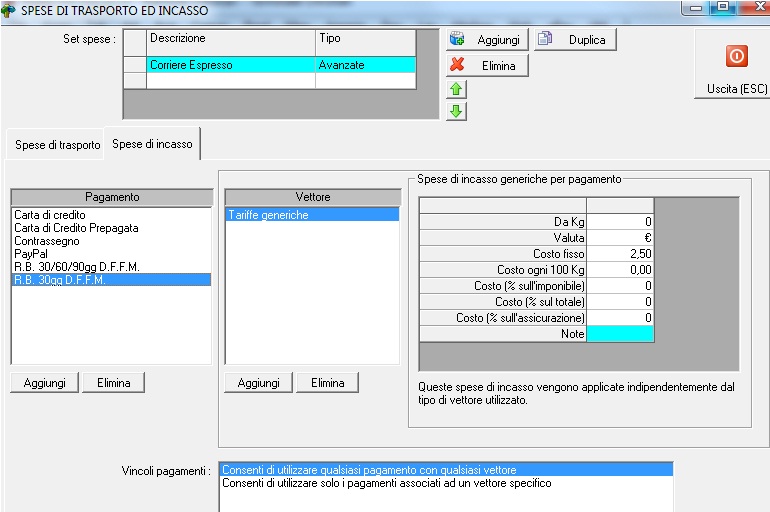
Task: Select the PayPal payment
Action: 111,254
